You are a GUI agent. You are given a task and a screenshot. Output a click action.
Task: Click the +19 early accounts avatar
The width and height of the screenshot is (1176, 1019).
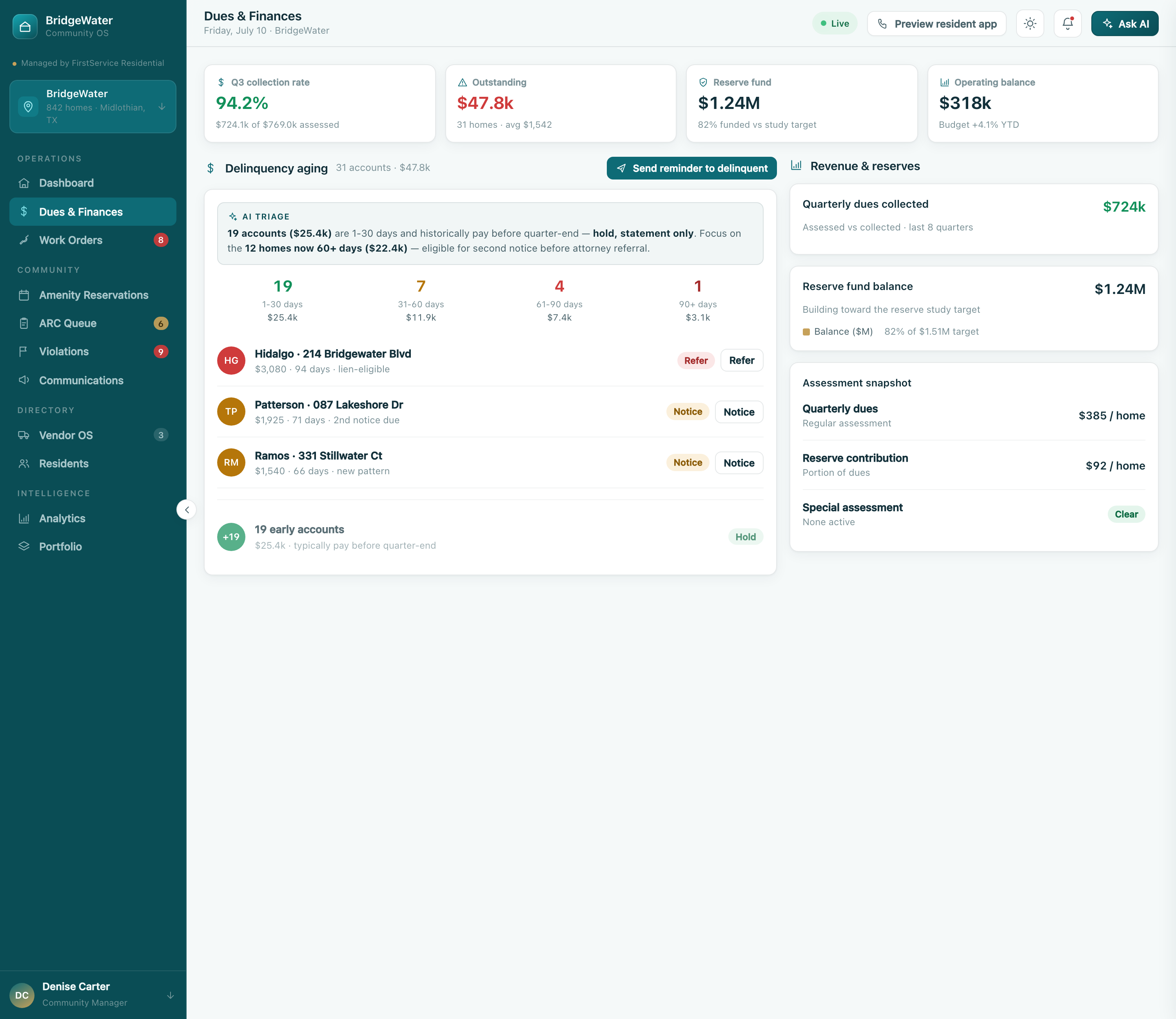pos(231,537)
